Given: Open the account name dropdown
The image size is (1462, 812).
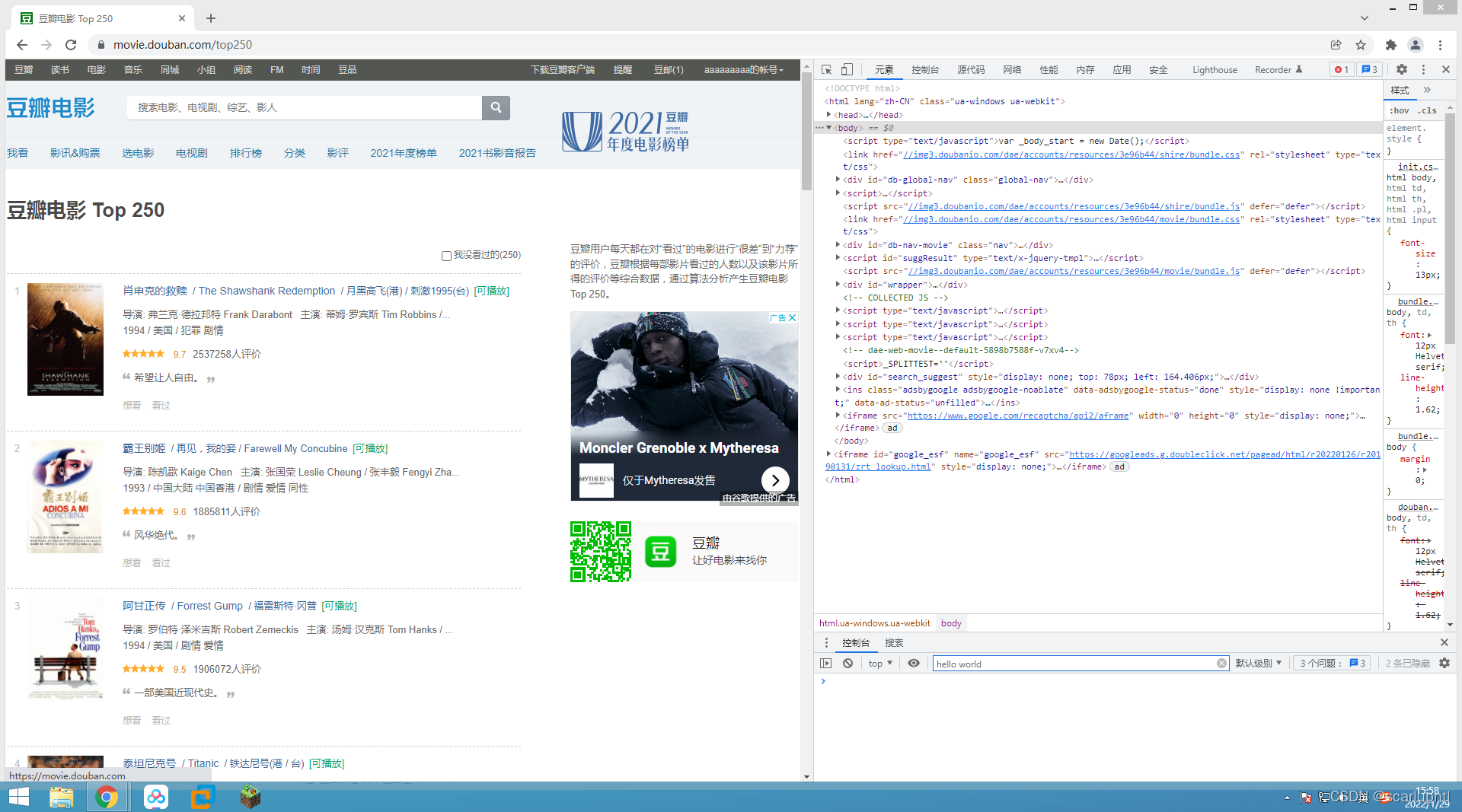Looking at the screenshot, I should pos(743,69).
